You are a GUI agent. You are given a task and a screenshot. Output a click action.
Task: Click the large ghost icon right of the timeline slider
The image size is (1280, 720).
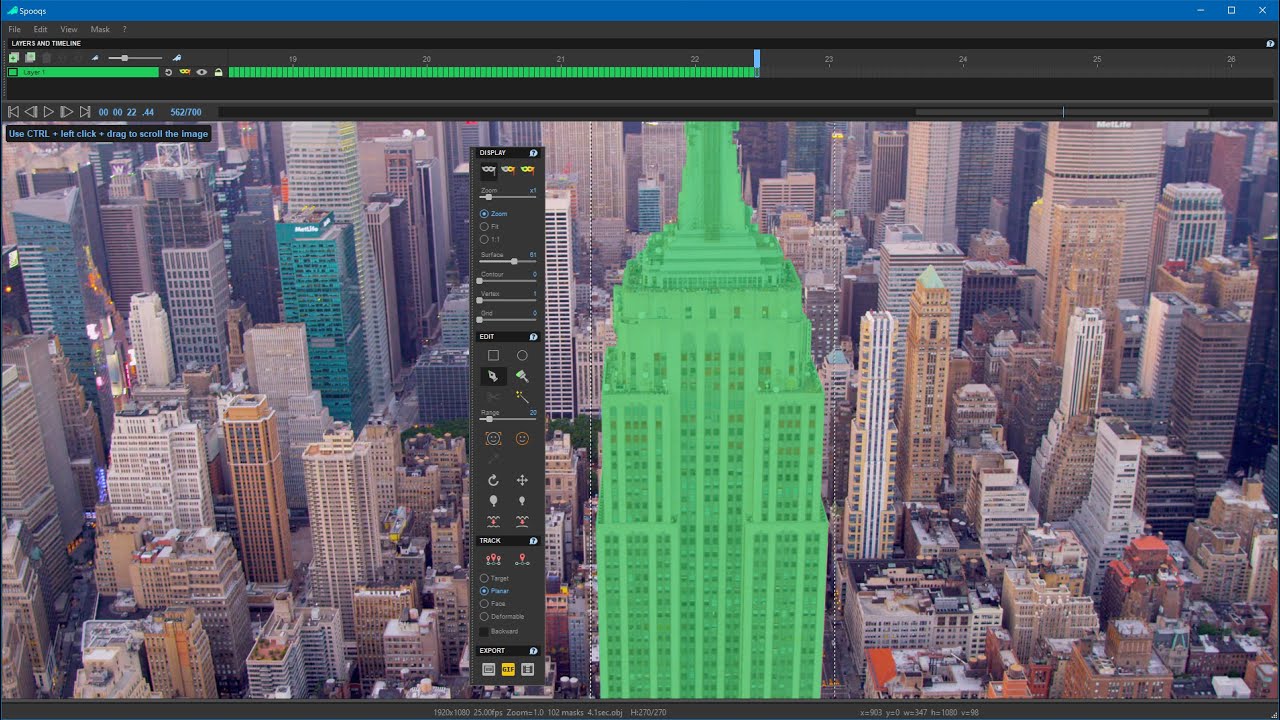pyautogui.click(x=177, y=58)
